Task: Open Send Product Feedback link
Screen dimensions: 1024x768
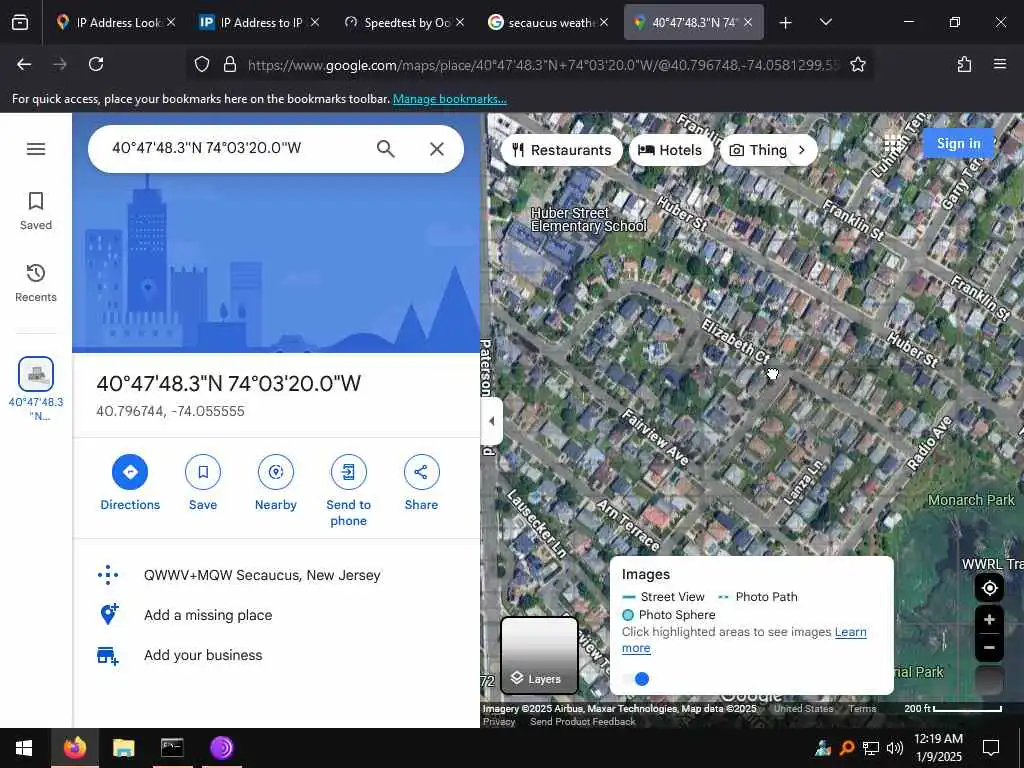Action: pos(583,722)
